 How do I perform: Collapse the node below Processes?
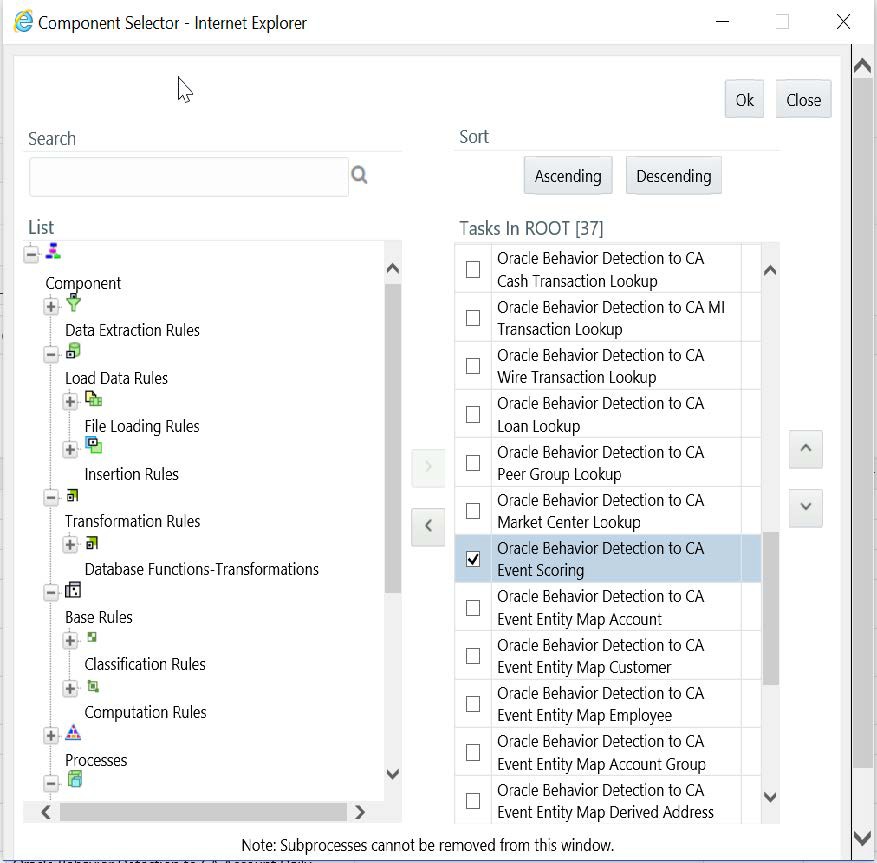point(51,783)
